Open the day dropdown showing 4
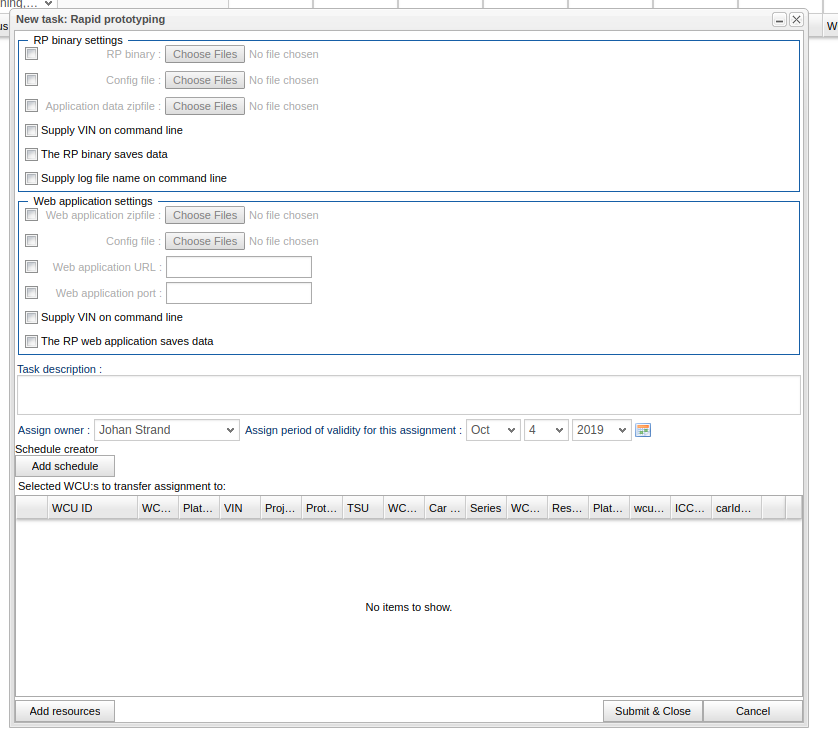Image resolution: width=838 pixels, height=745 pixels. coord(546,430)
